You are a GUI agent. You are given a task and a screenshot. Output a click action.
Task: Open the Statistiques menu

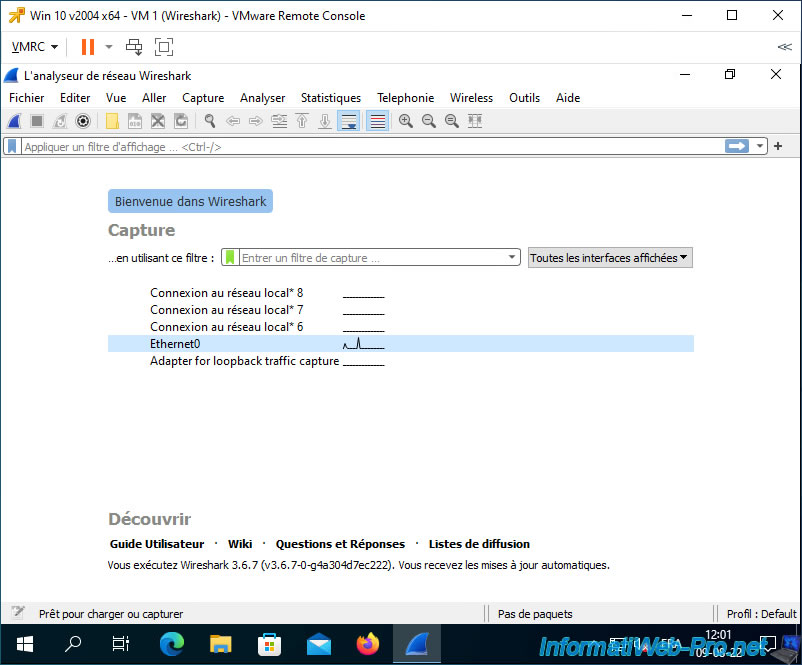click(x=330, y=98)
